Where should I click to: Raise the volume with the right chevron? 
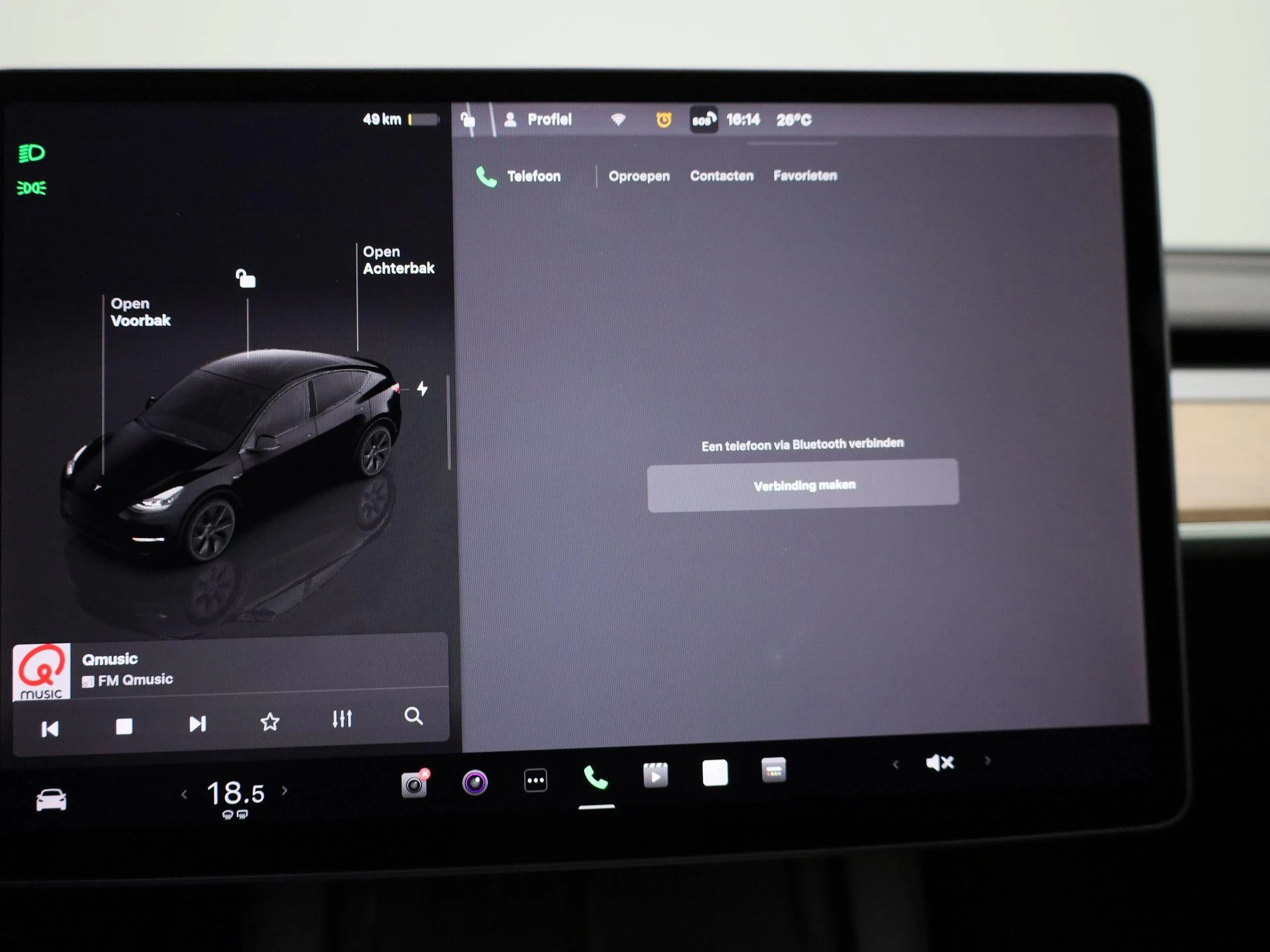[988, 761]
